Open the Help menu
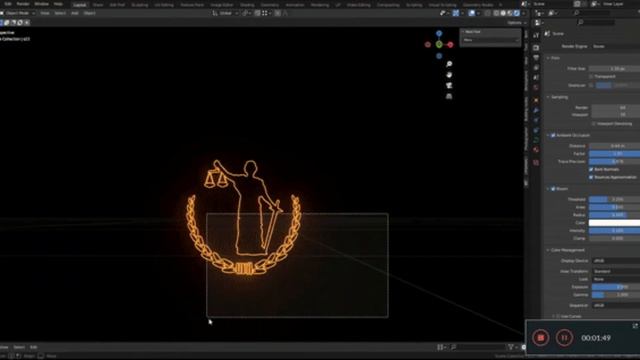The height and width of the screenshot is (360, 640). [58, 4]
